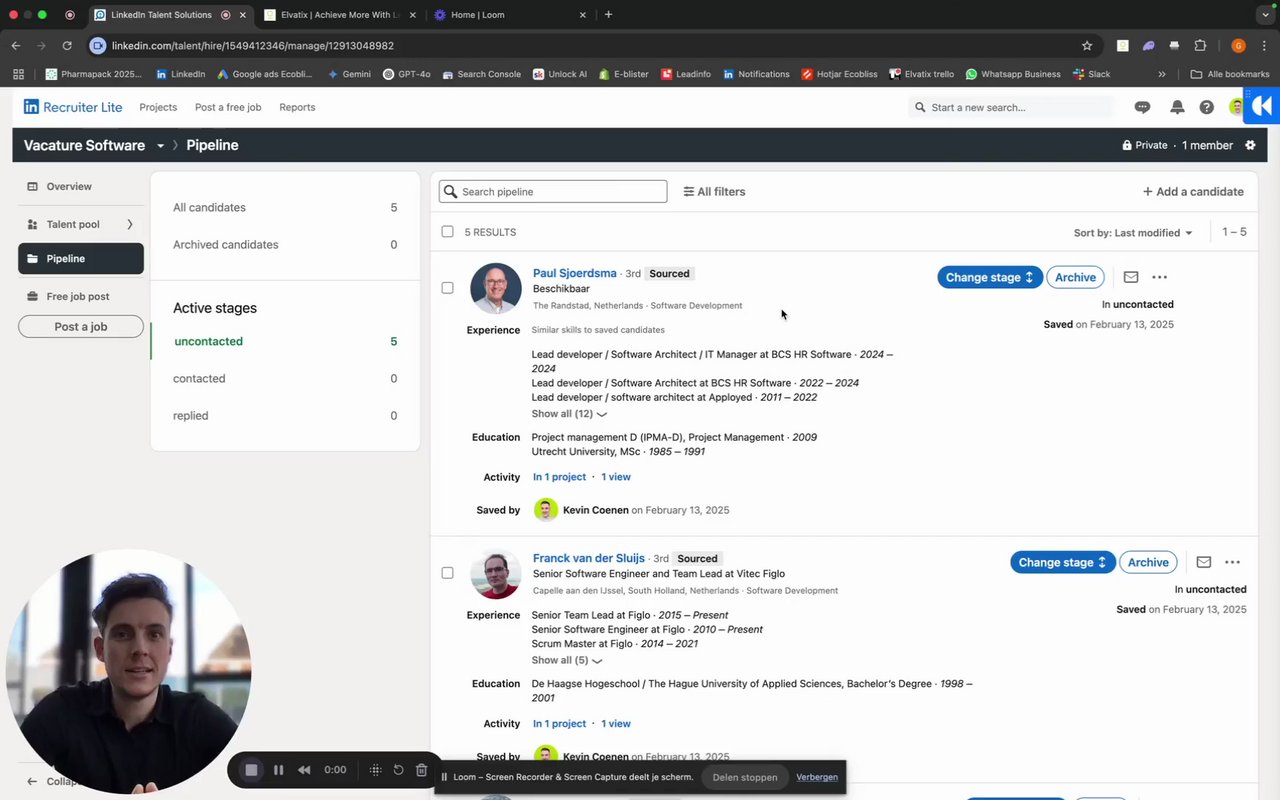Select all candidates checkbox next to 5 RESULTS

pyautogui.click(x=447, y=231)
